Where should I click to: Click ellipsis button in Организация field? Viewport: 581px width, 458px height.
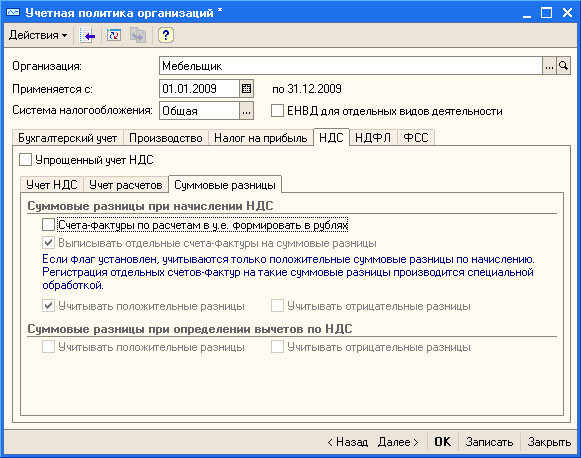coord(549,66)
